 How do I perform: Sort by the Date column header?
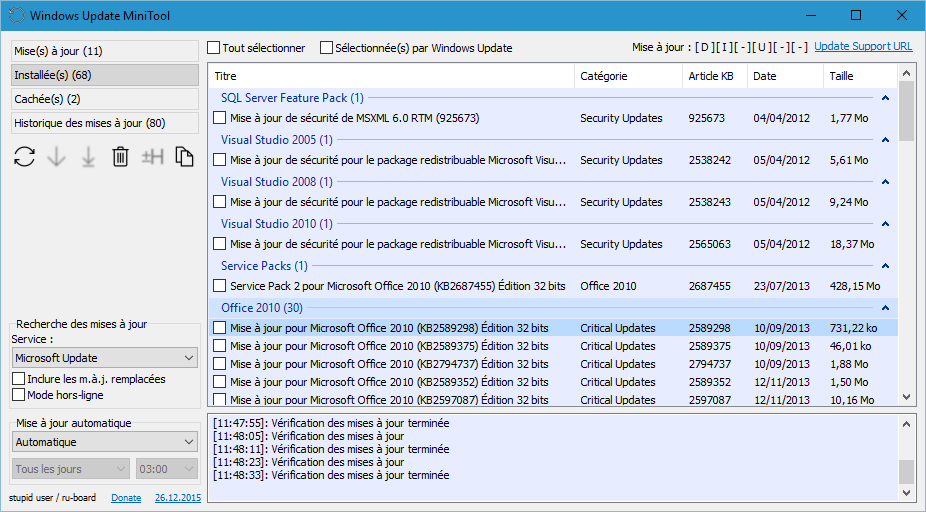click(x=785, y=76)
